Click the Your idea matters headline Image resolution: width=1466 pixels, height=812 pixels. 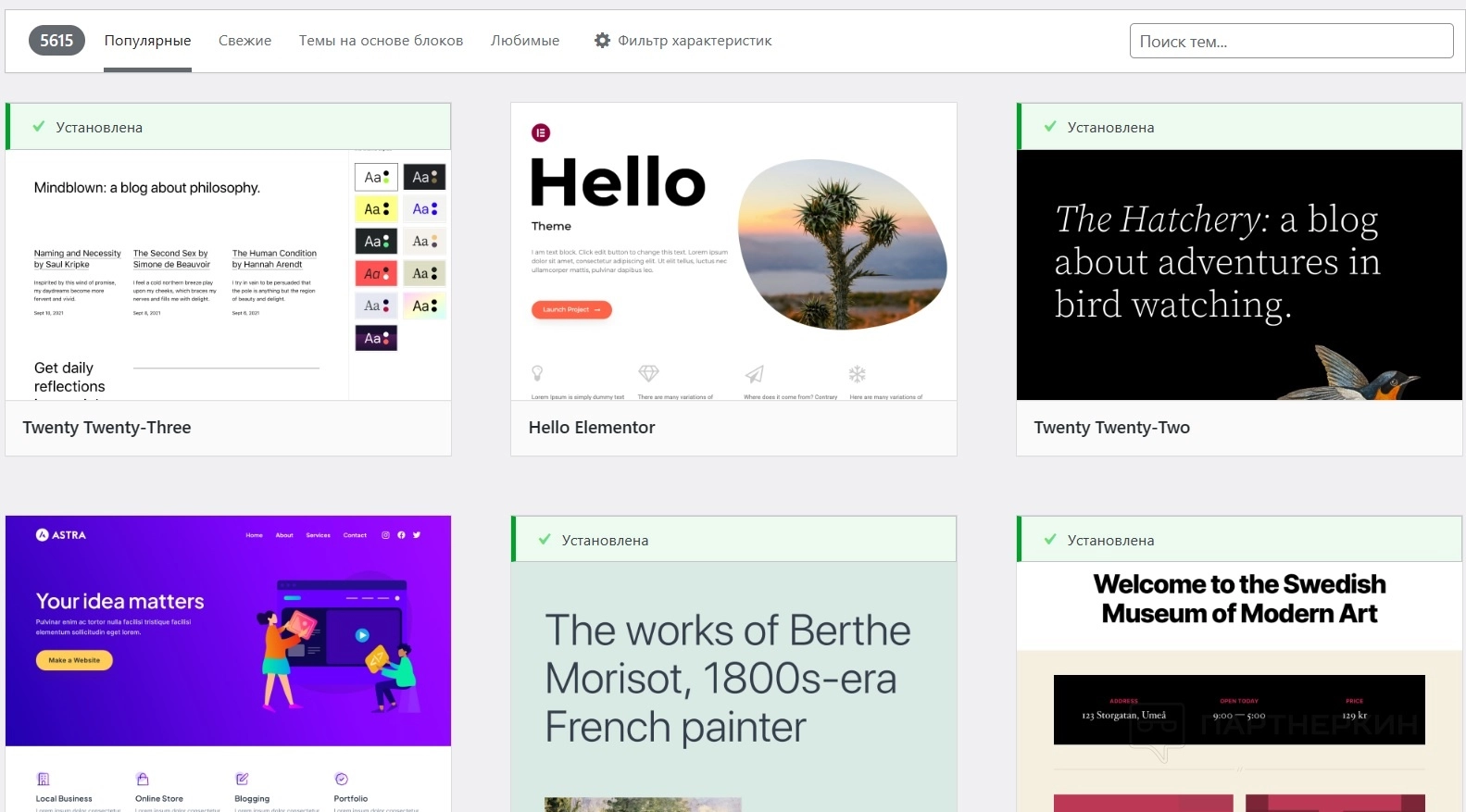120,601
